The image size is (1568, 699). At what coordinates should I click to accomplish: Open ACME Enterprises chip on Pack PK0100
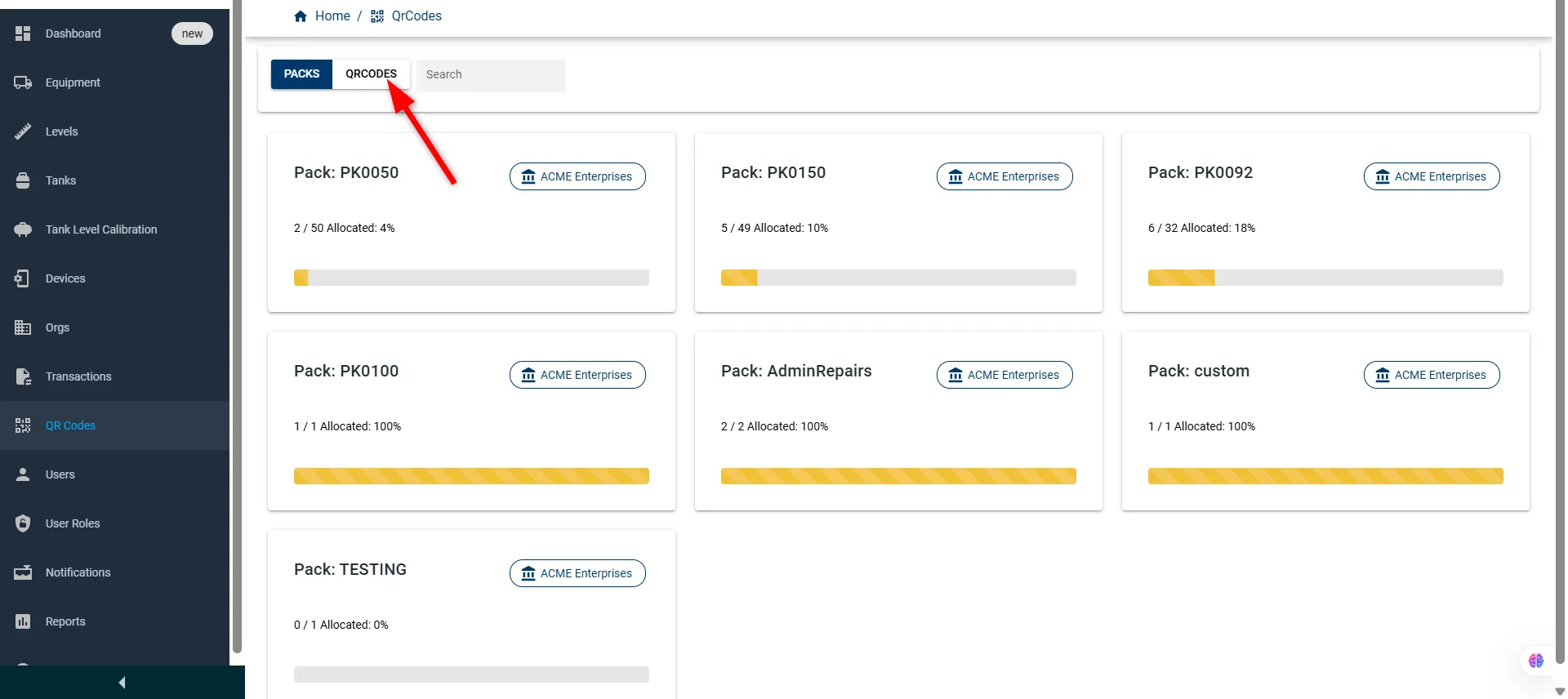tap(577, 375)
